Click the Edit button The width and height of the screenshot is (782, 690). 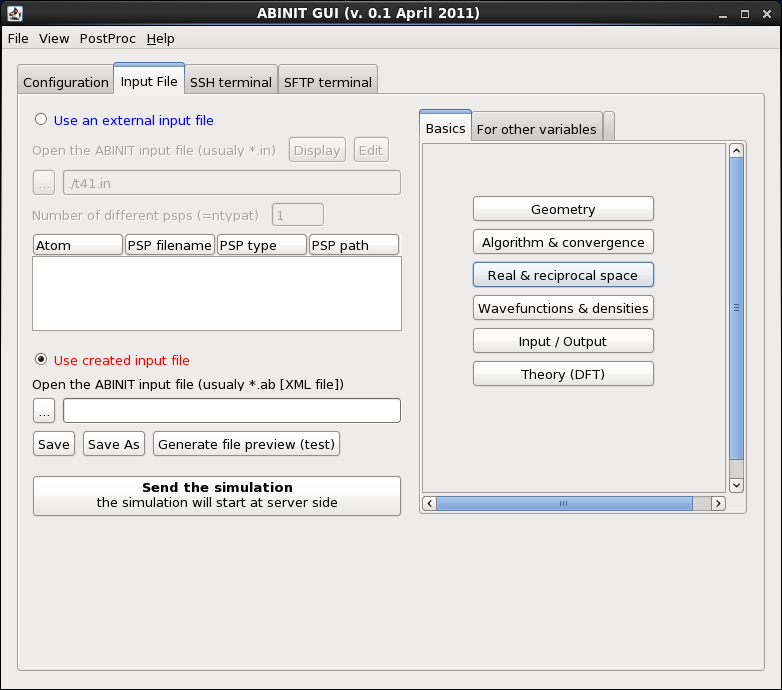pyautogui.click(x=371, y=150)
